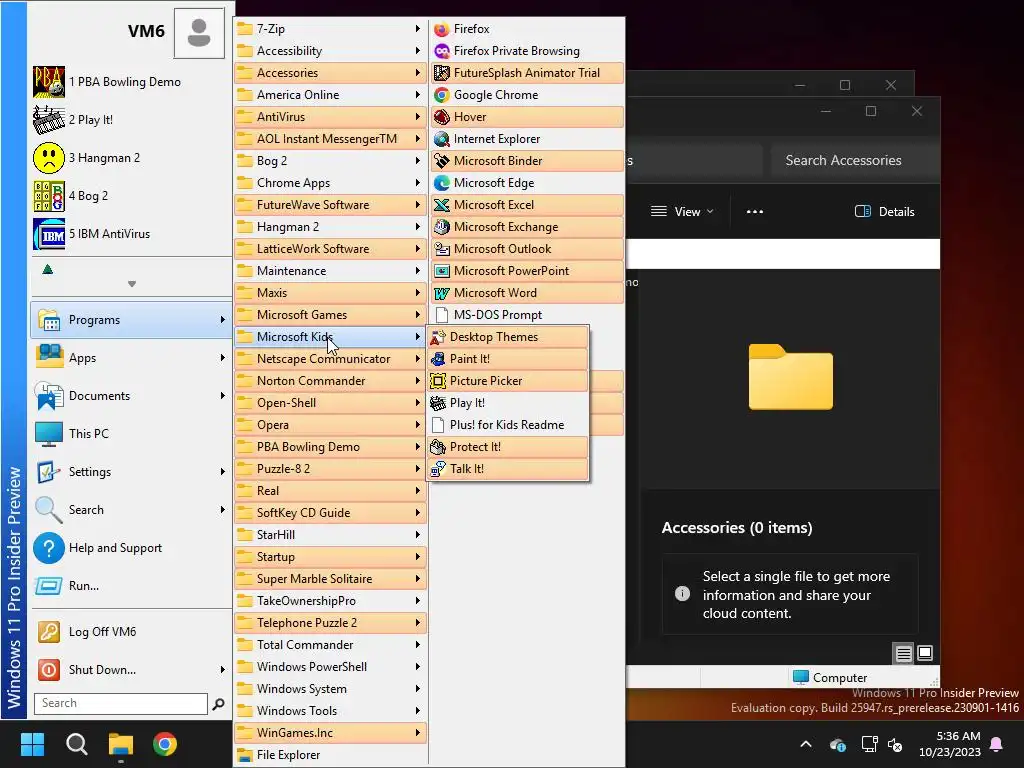Open the Settings menu item
This screenshot has height=768, width=1024.
pyautogui.click(x=131, y=472)
